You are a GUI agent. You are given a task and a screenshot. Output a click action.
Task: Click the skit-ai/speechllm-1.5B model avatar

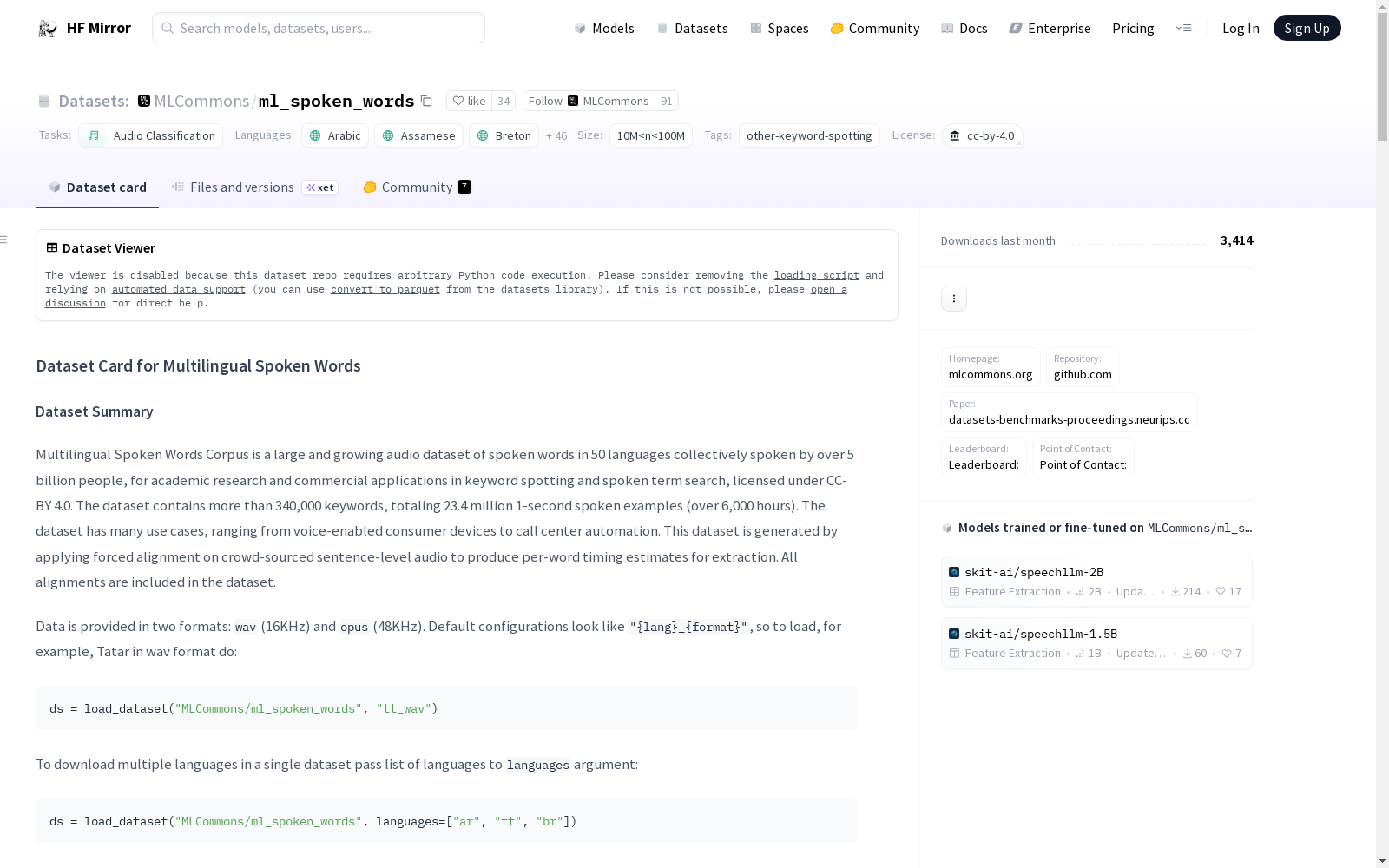point(954,634)
